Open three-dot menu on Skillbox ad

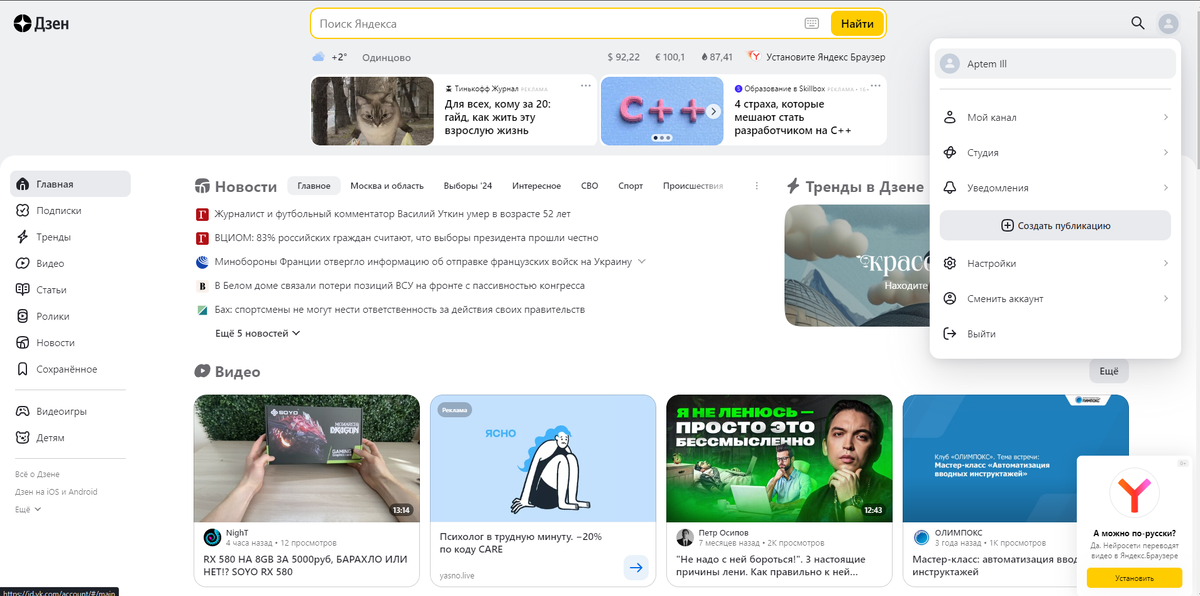(x=876, y=86)
